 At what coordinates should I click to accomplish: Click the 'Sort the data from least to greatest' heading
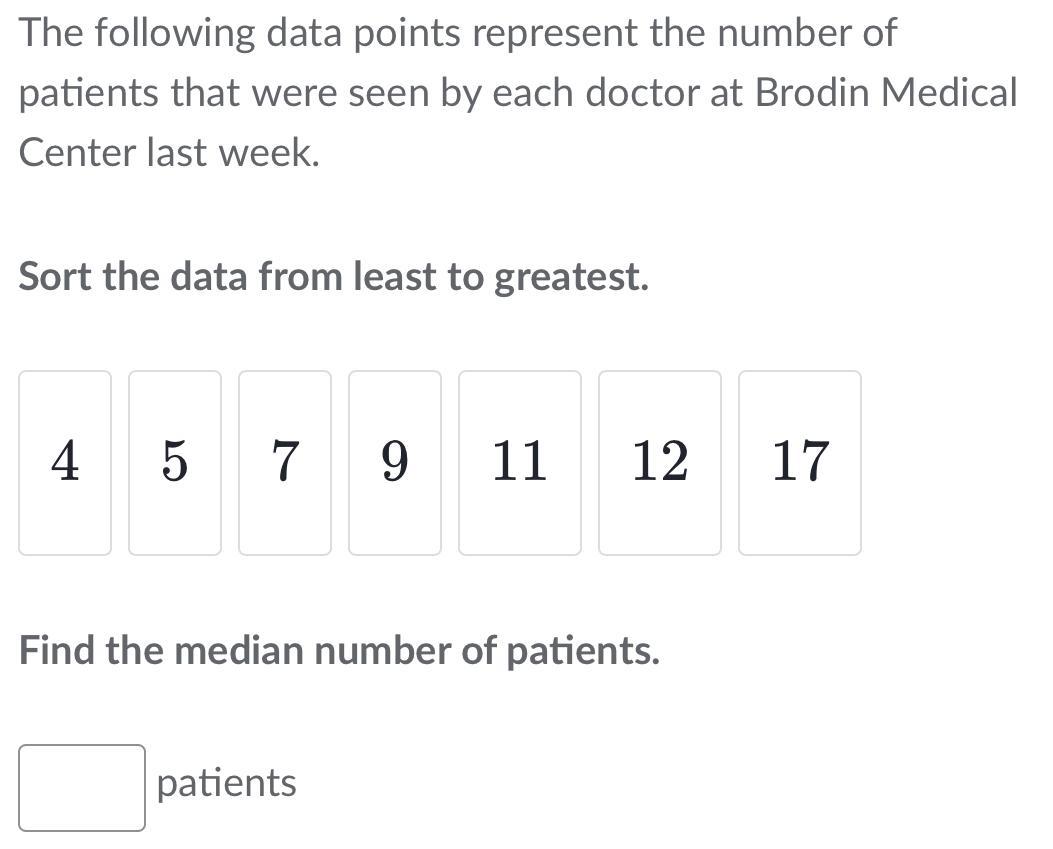click(334, 276)
